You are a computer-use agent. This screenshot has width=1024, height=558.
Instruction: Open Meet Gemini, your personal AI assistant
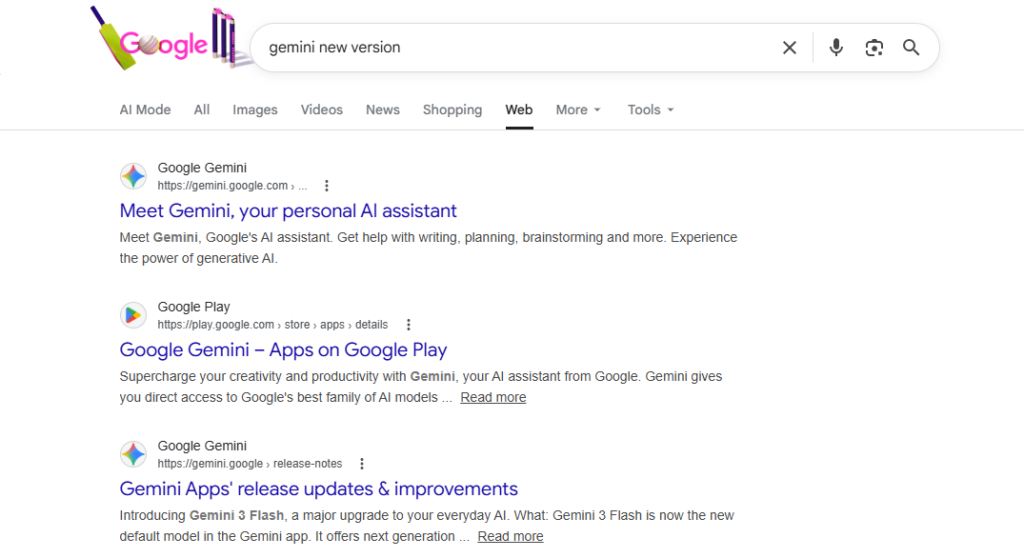[288, 211]
